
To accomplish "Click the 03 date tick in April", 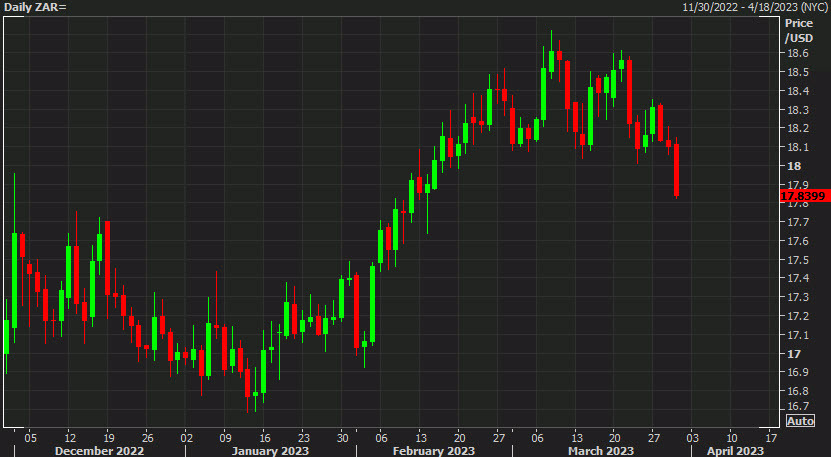I will click(x=693, y=438).
